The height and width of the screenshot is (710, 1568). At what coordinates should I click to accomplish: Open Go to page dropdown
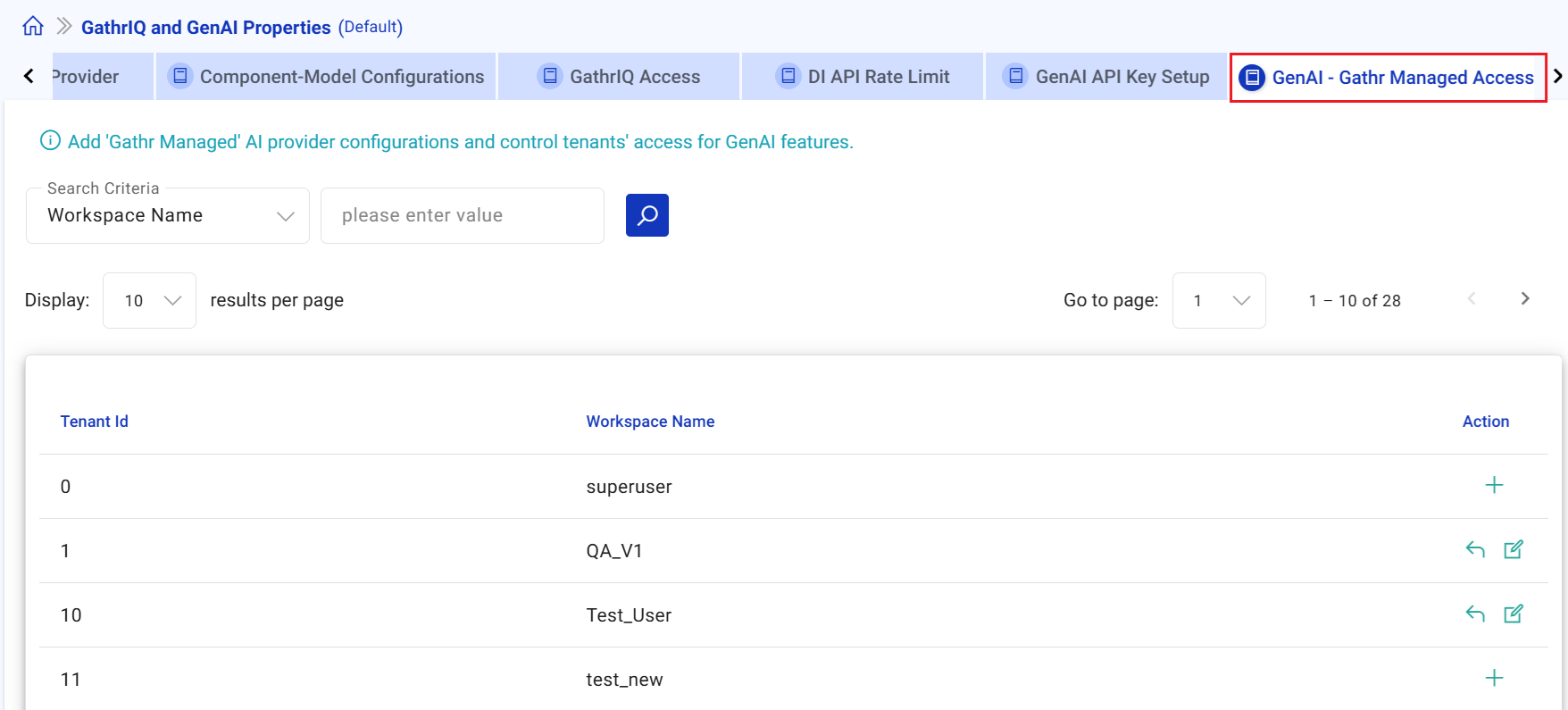coord(1218,301)
